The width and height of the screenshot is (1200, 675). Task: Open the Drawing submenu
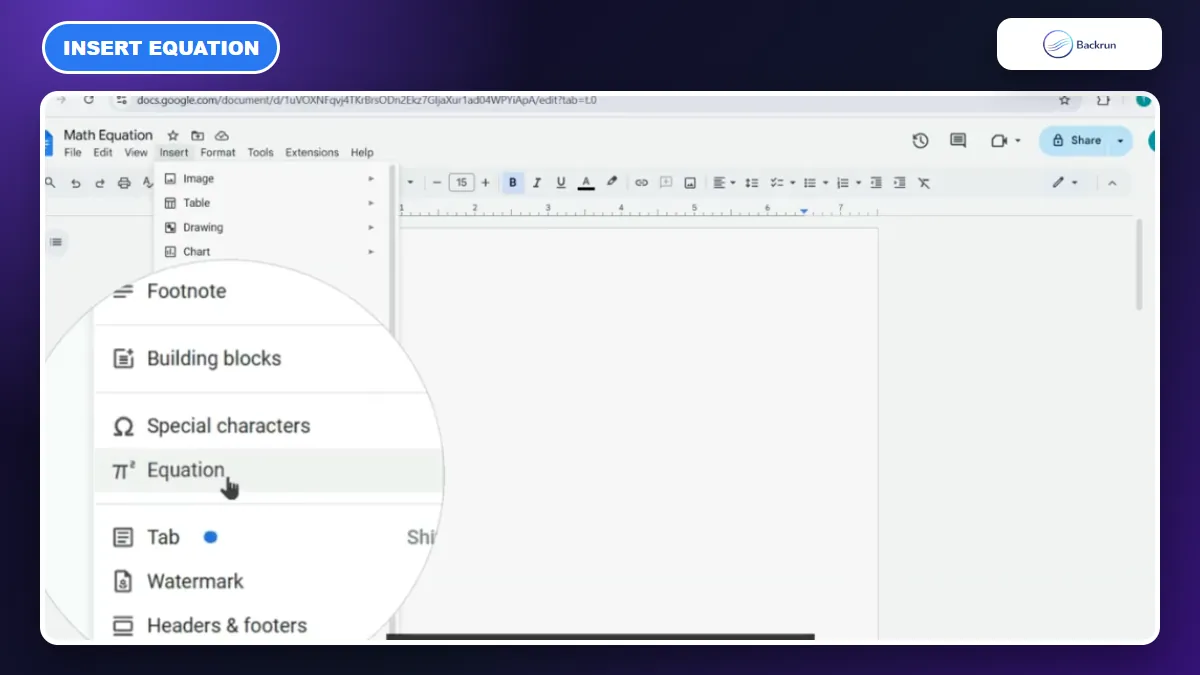tap(270, 228)
